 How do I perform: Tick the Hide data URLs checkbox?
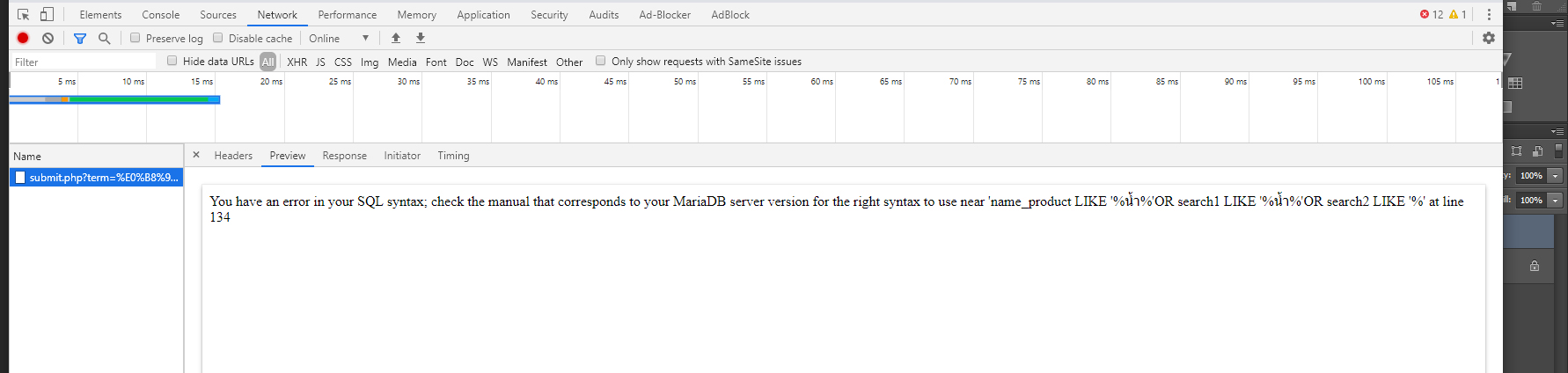coord(172,61)
